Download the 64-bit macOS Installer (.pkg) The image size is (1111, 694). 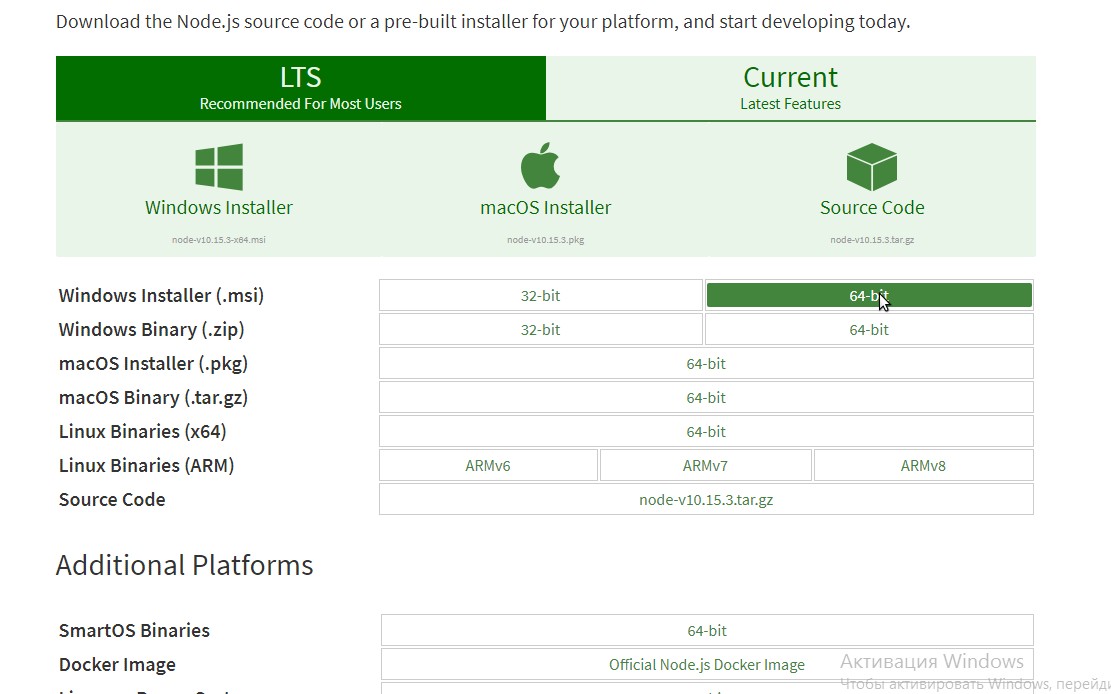(x=706, y=364)
